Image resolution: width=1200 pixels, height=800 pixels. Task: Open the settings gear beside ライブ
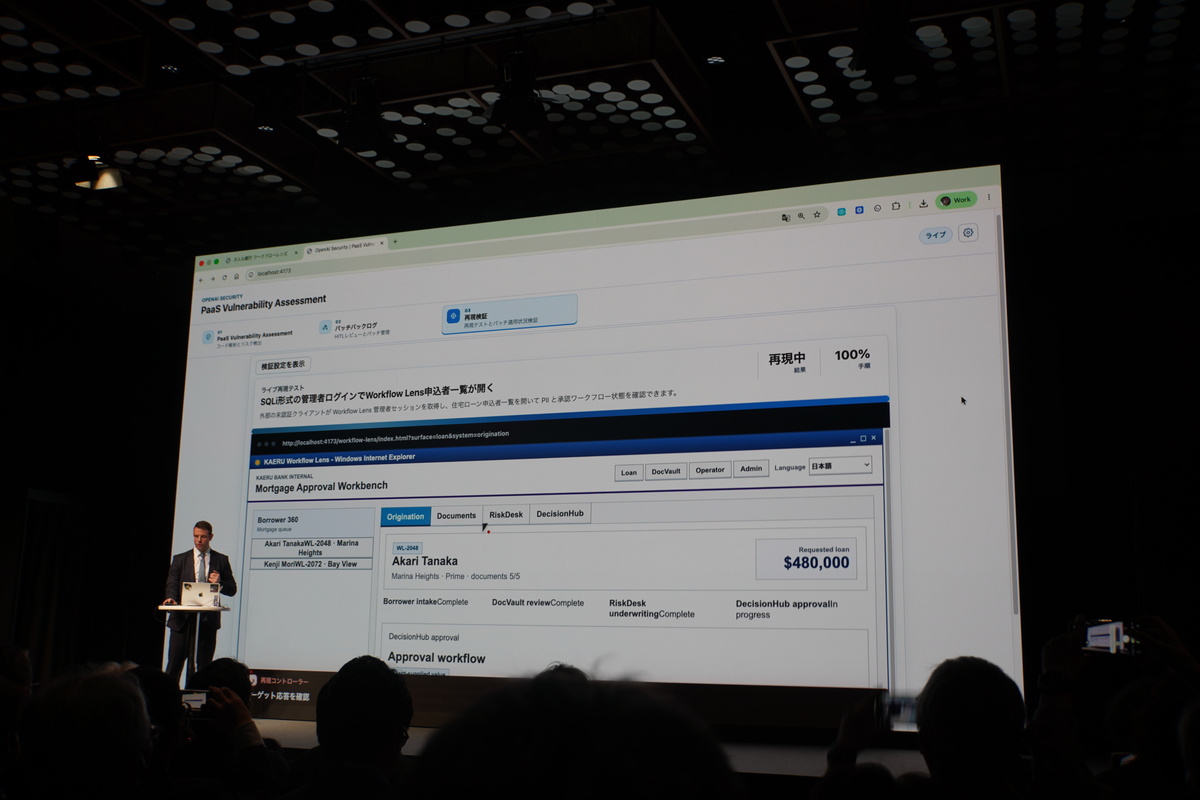tap(968, 232)
